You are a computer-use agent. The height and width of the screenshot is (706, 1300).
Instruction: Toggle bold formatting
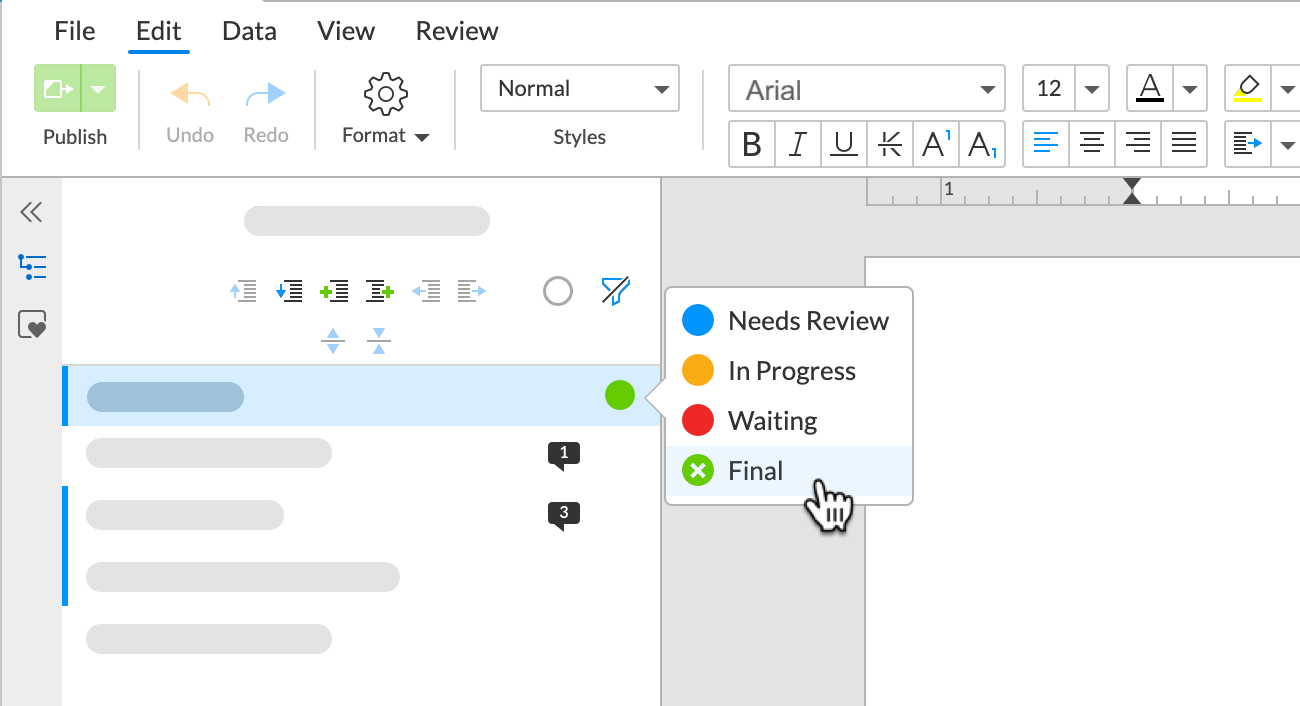pos(752,145)
